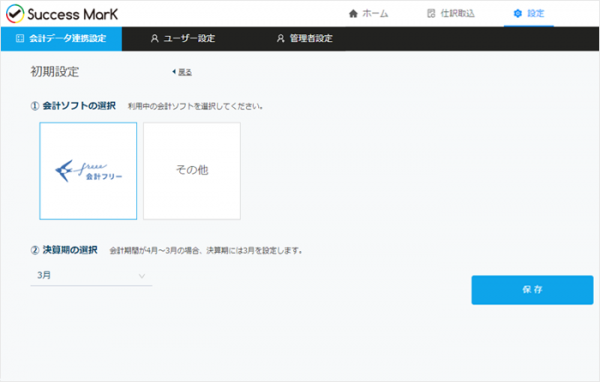Click the 会計期間が4月～3月 hint text
This screenshot has width=600, height=382.
point(206,251)
